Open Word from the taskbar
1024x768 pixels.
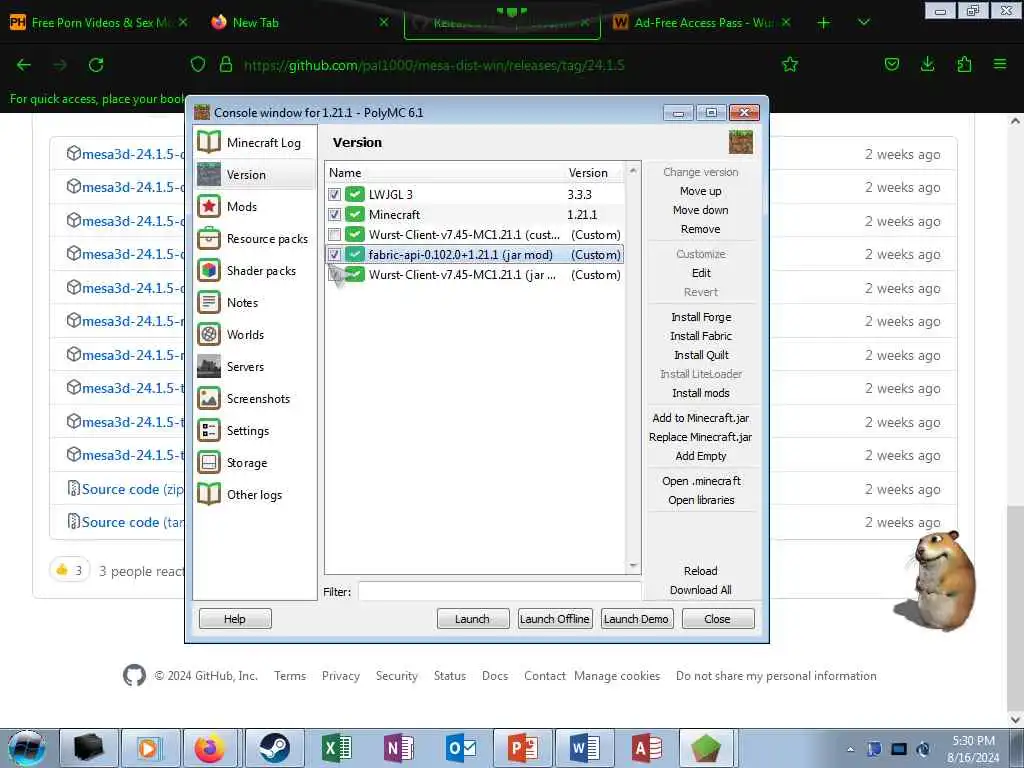(585, 748)
